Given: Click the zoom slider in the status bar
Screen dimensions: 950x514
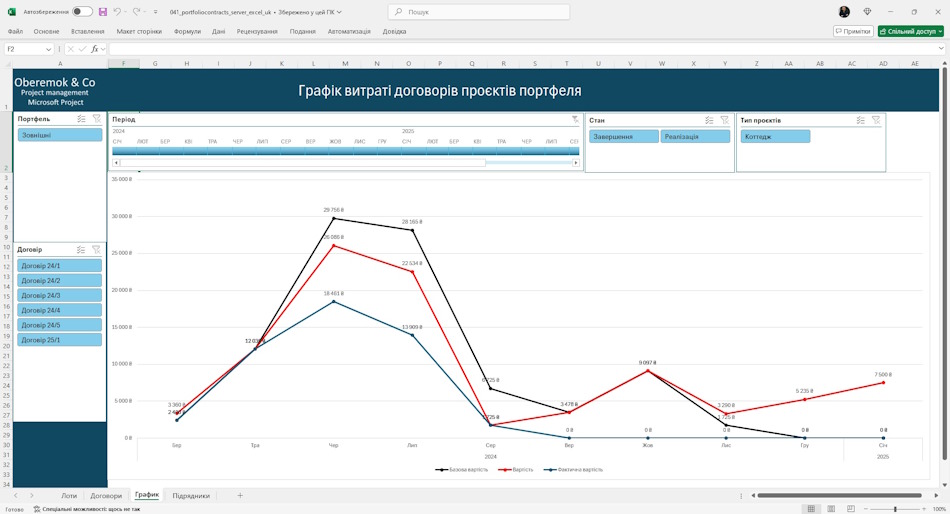Looking at the screenshot, I should pyautogui.click(x=895, y=509).
